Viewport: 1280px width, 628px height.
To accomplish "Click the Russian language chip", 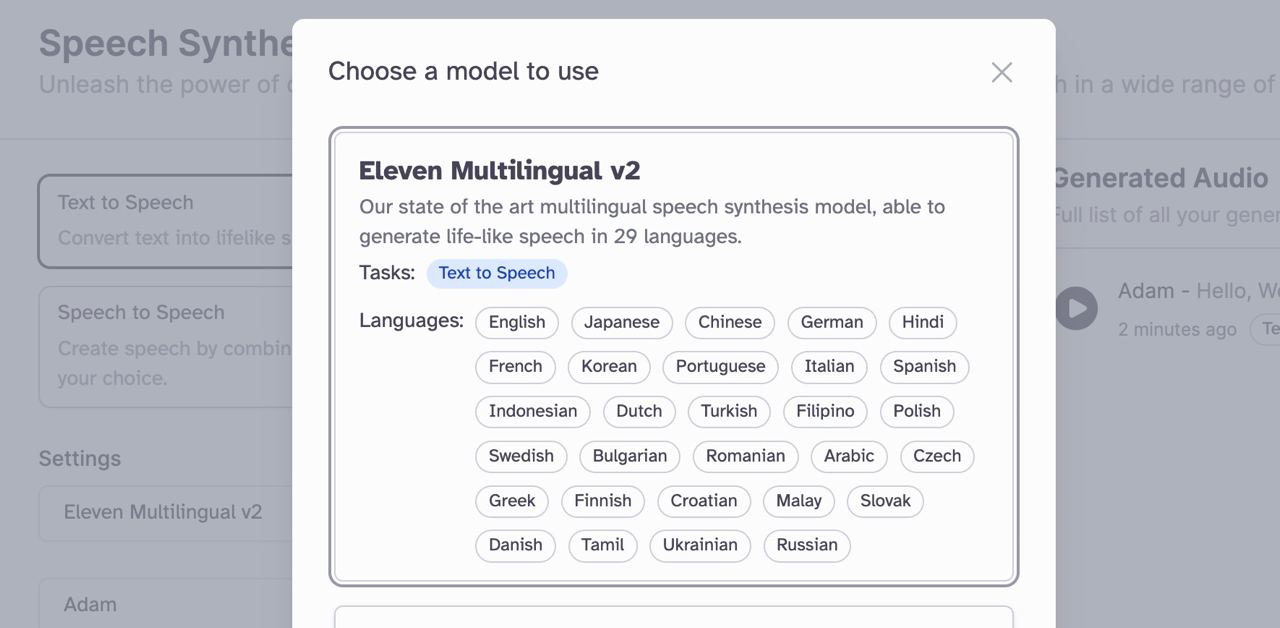I will [x=807, y=545].
